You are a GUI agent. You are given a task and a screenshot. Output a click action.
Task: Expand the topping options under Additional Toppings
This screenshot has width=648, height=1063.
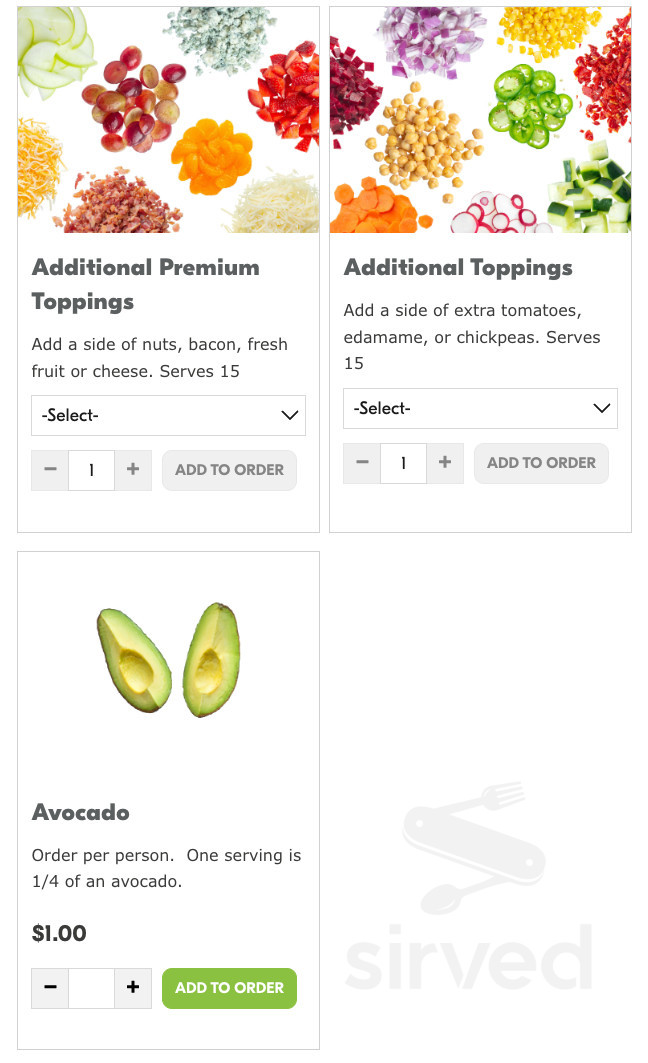pos(480,408)
